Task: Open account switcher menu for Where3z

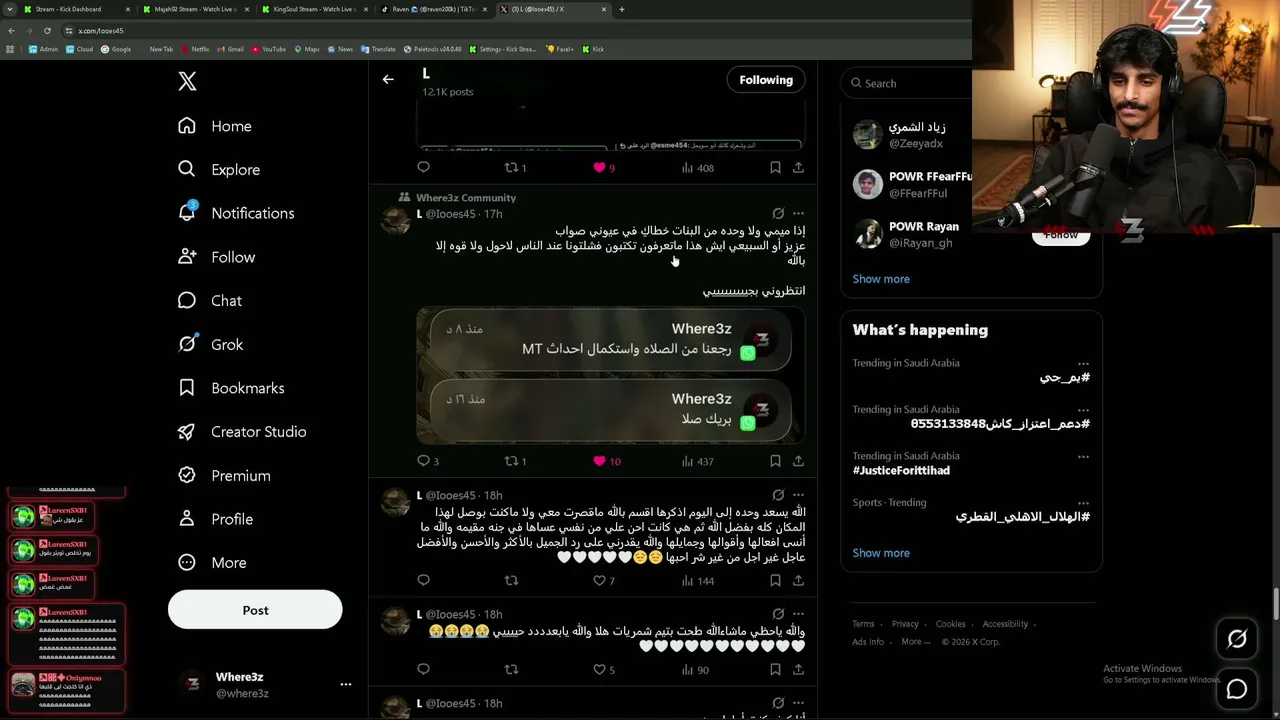Action: pos(346,684)
